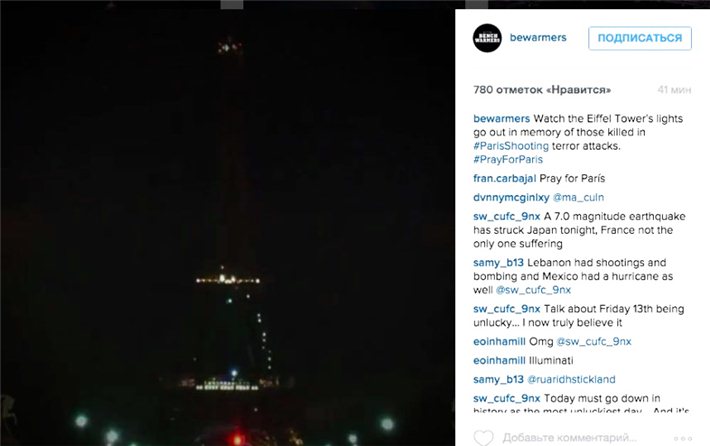Click the Подписаться follow button
This screenshot has height=446, width=710.
tap(640, 38)
